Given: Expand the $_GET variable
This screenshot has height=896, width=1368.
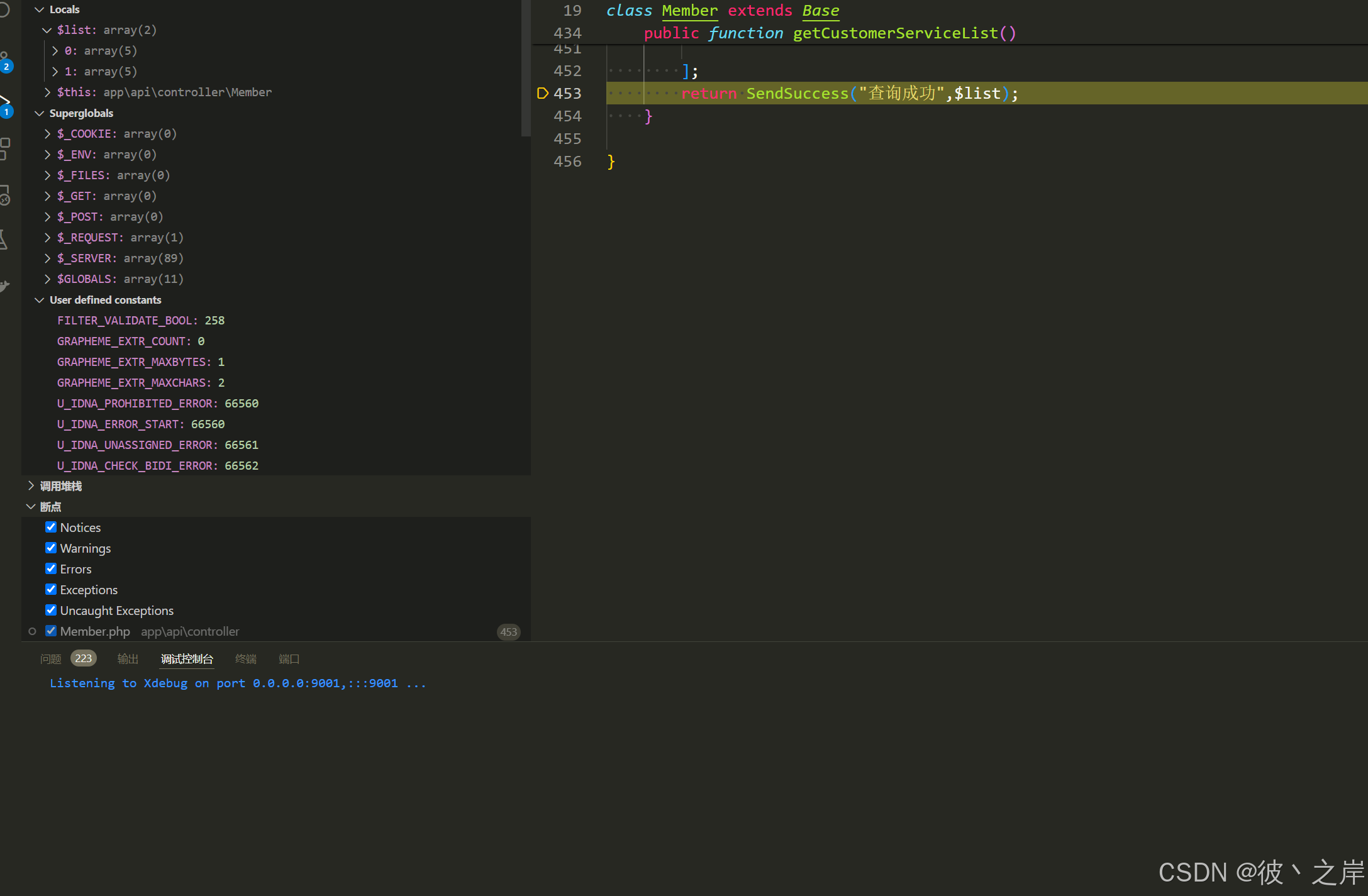Looking at the screenshot, I should tap(47, 196).
